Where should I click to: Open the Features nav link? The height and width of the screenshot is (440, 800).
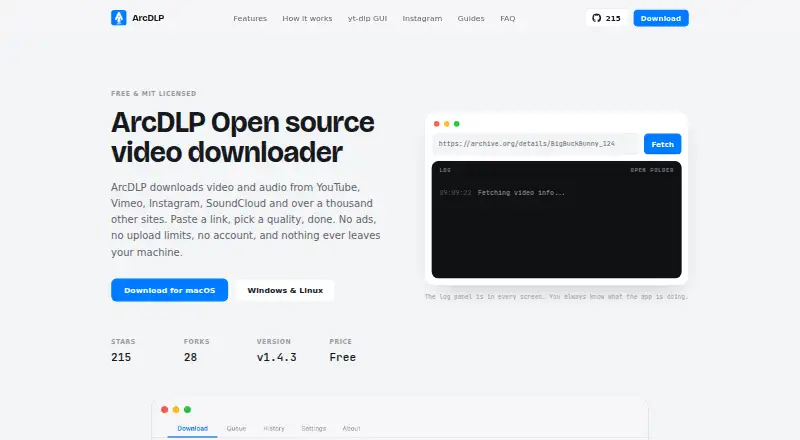tap(250, 18)
